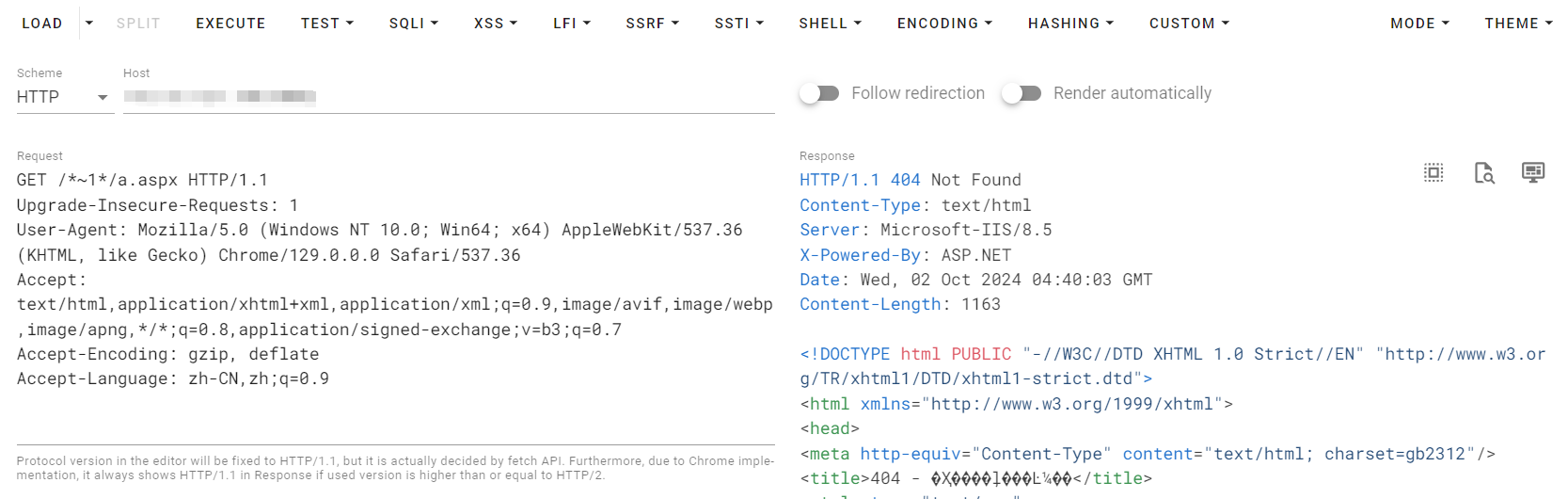The width and height of the screenshot is (1568, 499).
Task: Click the EXECUTE button
Action: [230, 23]
